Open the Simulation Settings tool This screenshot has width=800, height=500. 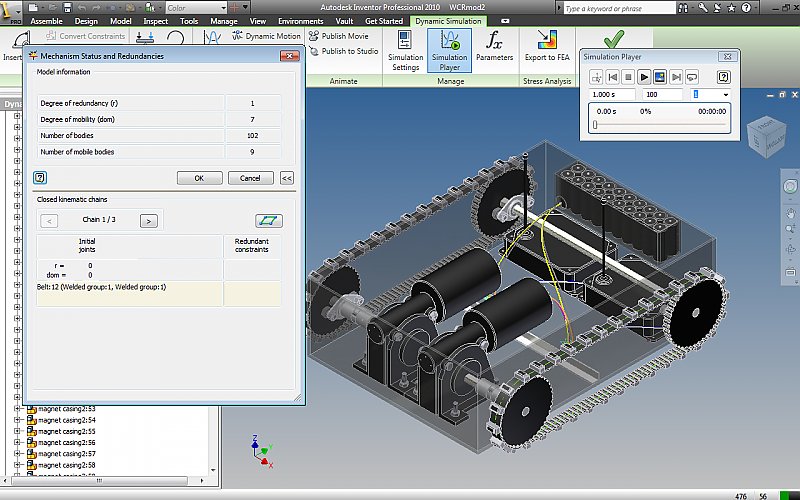click(x=405, y=51)
